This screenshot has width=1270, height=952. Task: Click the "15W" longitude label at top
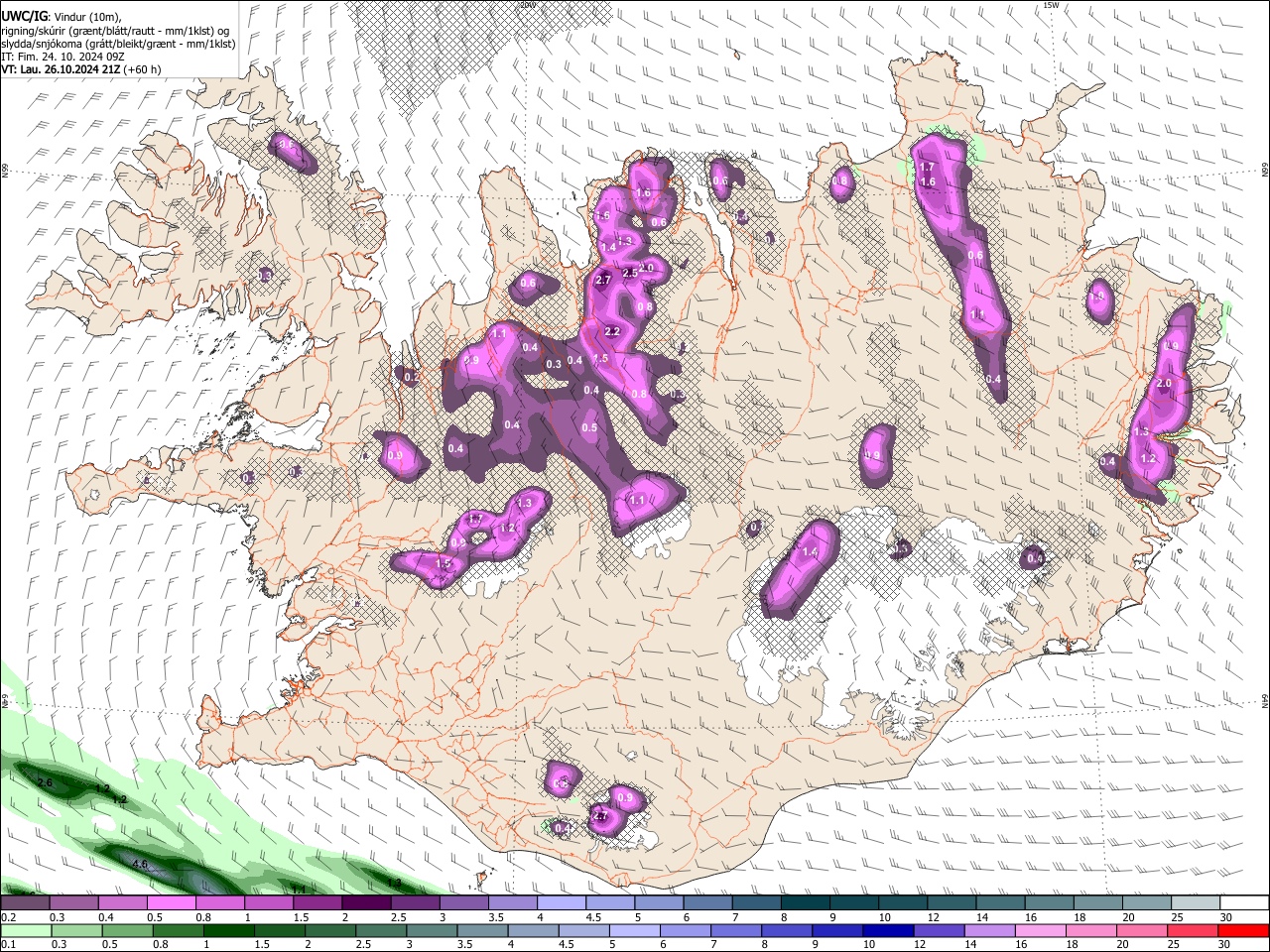[1052, 5]
